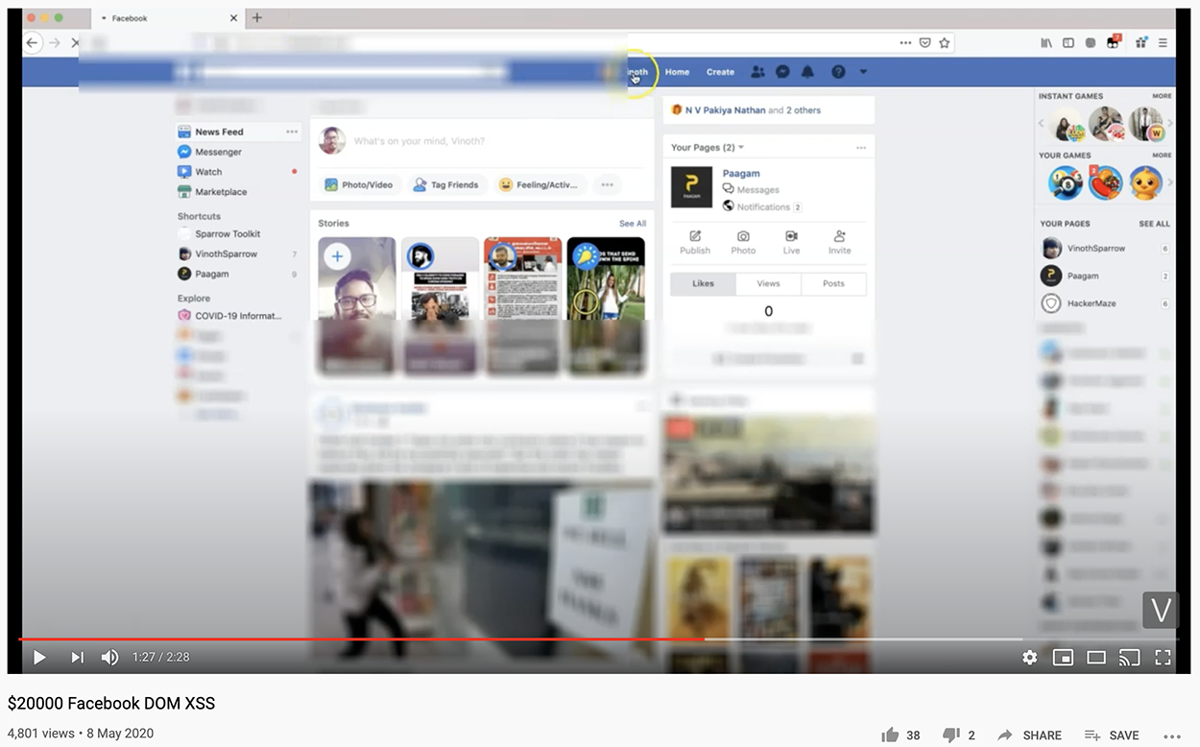Open Firefox page actions menu
1200x747 pixels.
point(905,43)
